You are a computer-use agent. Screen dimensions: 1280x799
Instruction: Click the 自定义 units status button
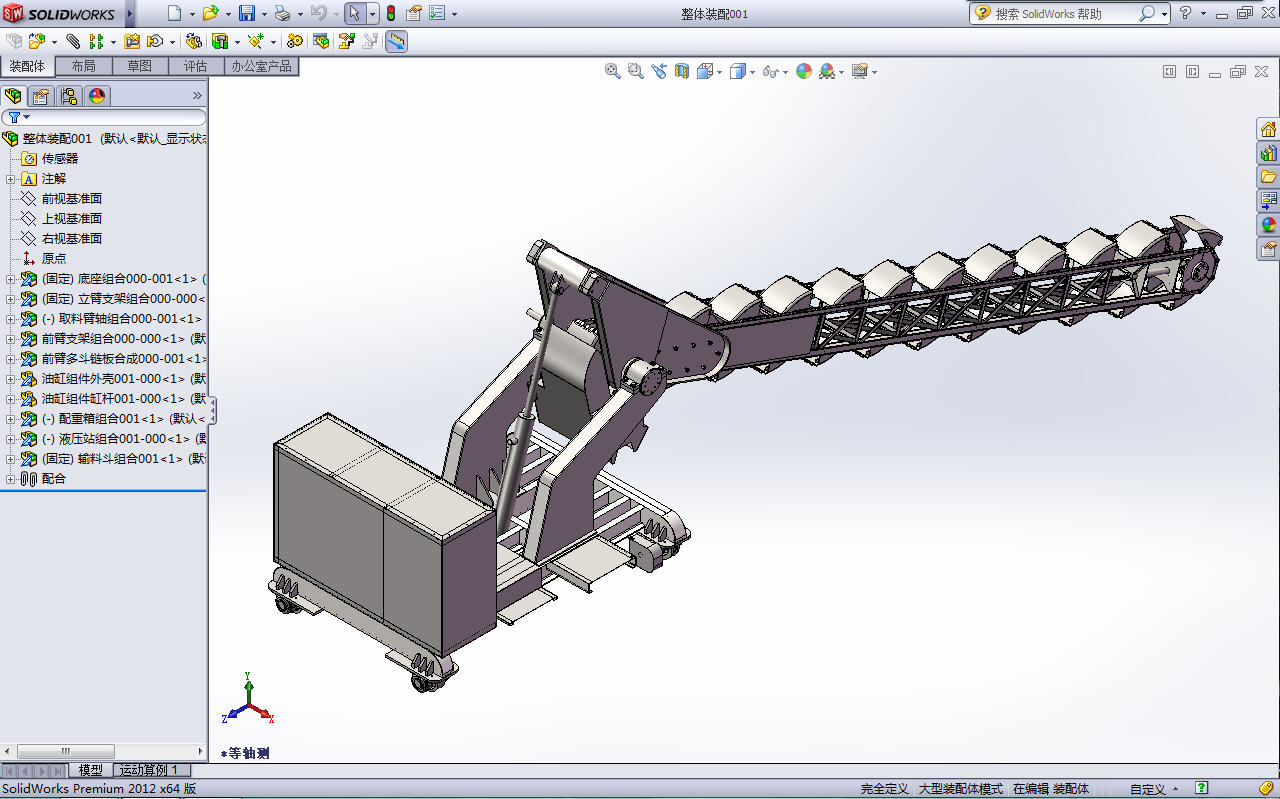(x=1148, y=789)
